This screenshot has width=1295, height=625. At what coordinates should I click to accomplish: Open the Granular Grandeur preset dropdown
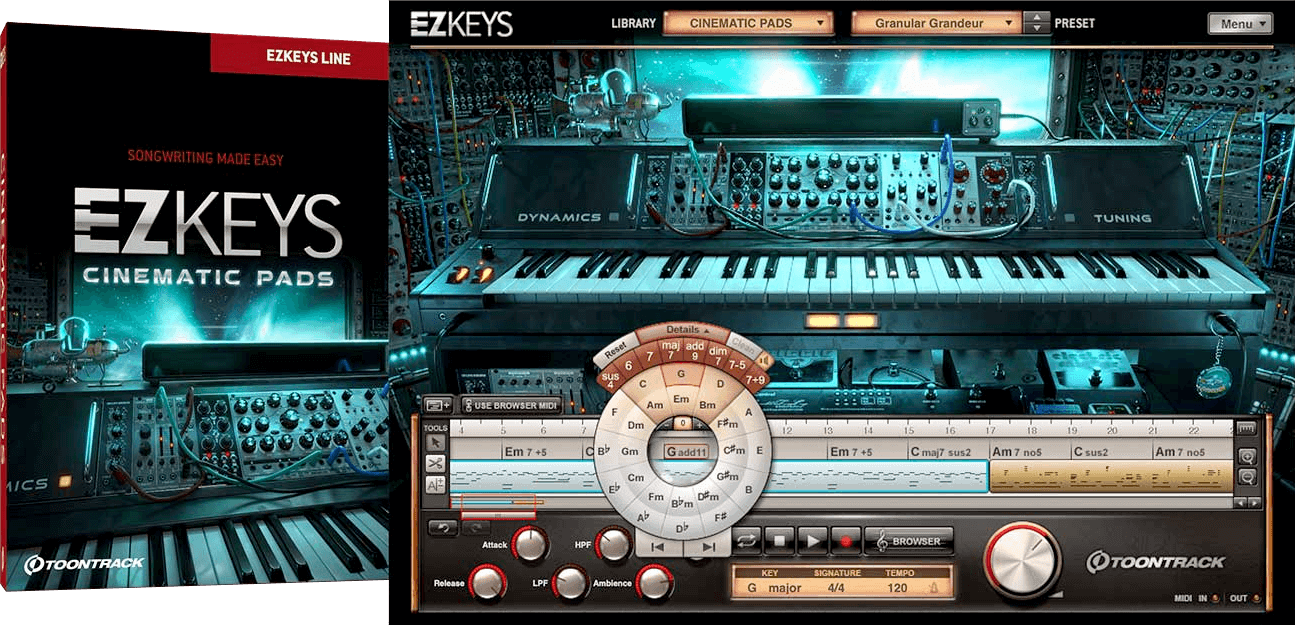click(937, 22)
